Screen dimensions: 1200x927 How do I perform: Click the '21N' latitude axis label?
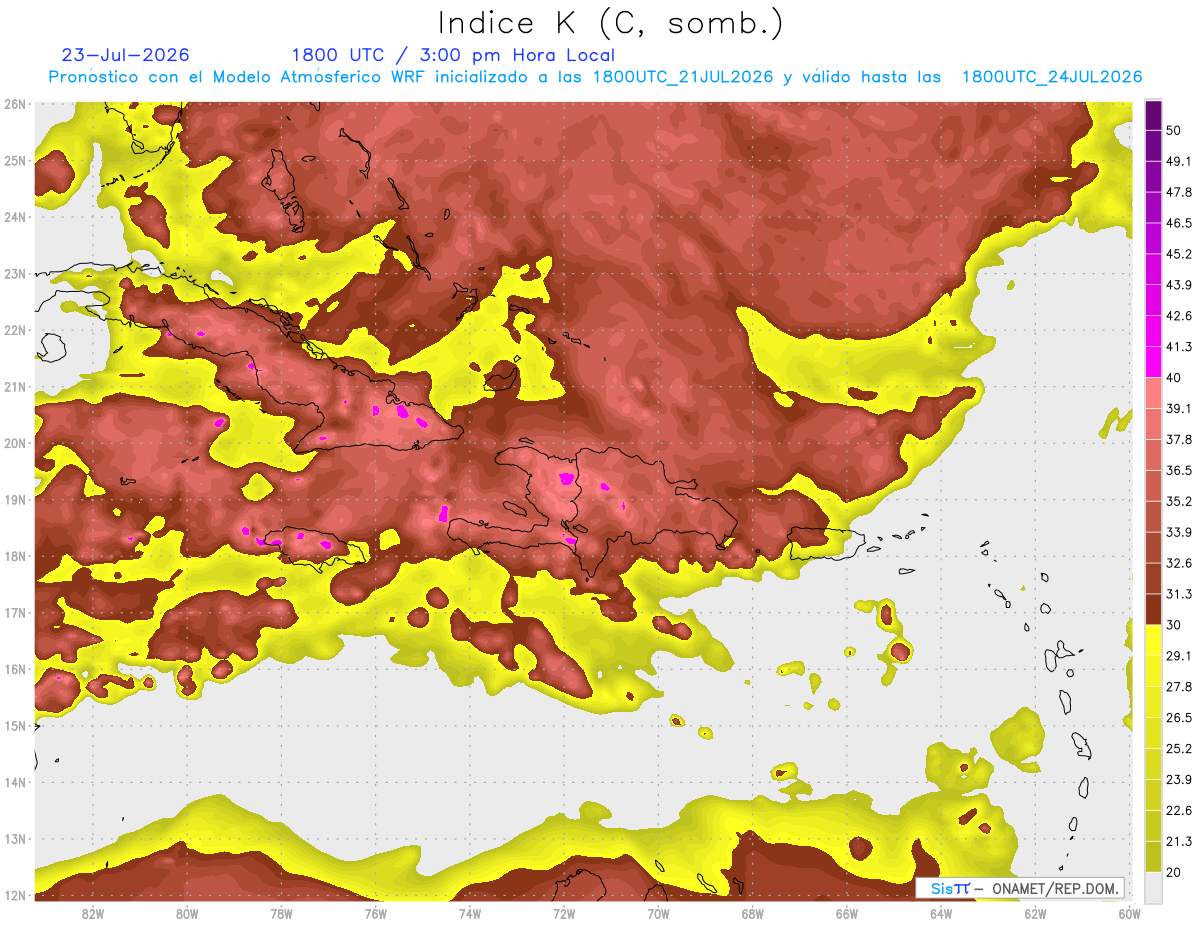point(15,386)
